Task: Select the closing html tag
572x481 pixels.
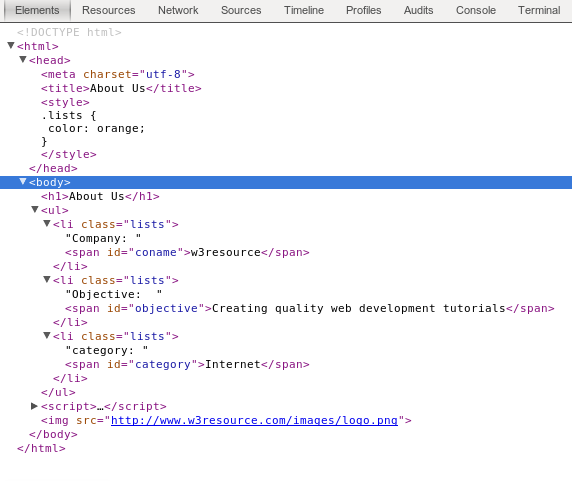Action: click(x=41, y=448)
